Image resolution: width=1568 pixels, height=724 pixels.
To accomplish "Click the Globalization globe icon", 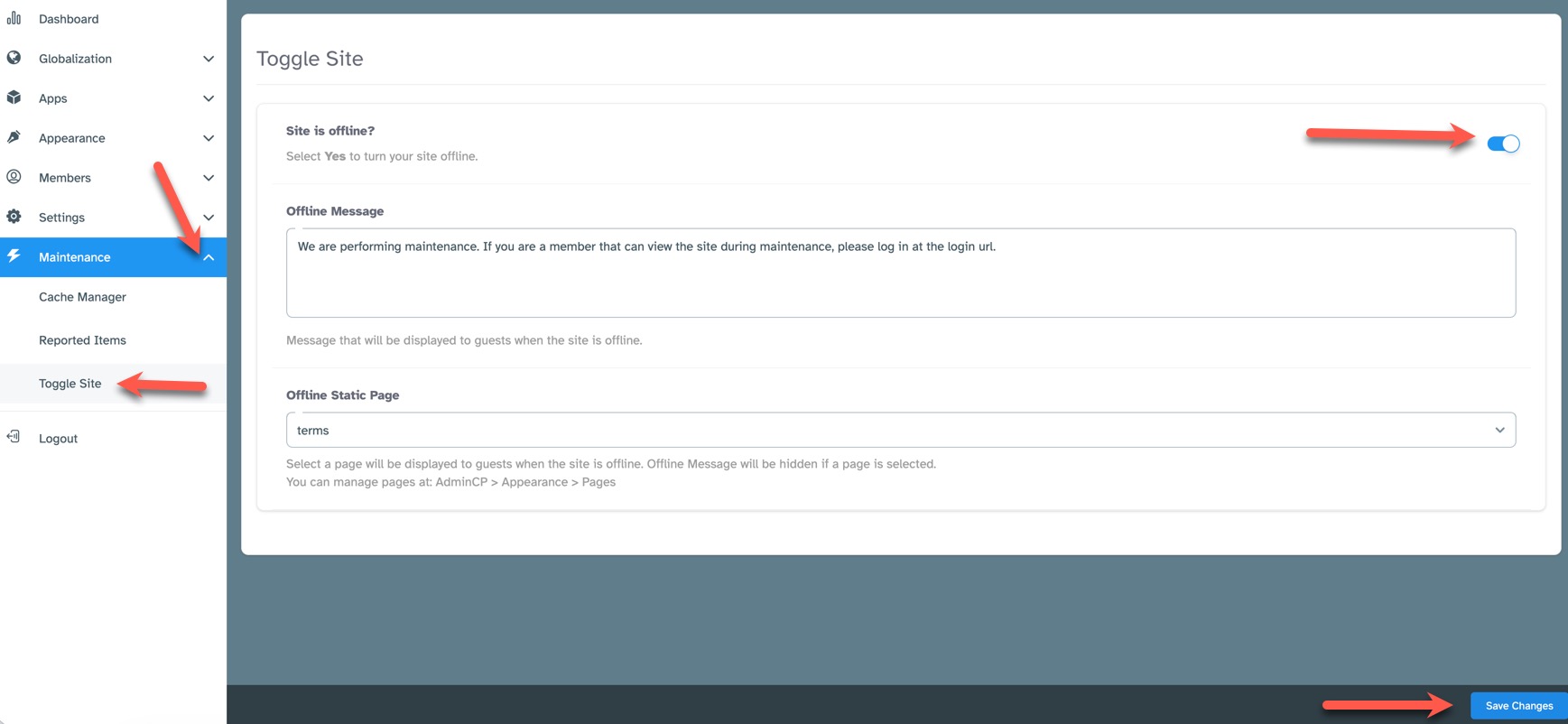I will [14, 58].
